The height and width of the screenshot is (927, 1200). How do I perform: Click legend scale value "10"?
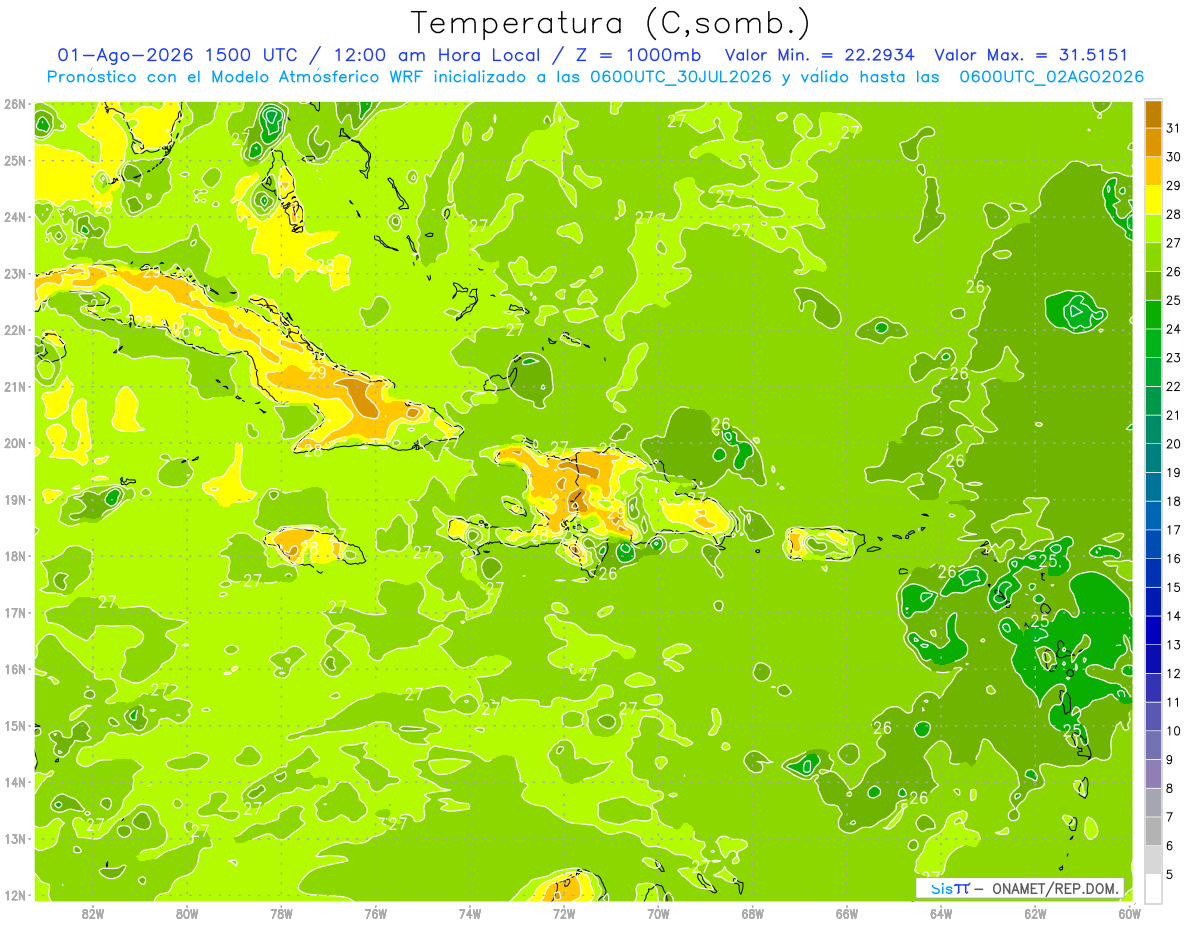point(1173,731)
